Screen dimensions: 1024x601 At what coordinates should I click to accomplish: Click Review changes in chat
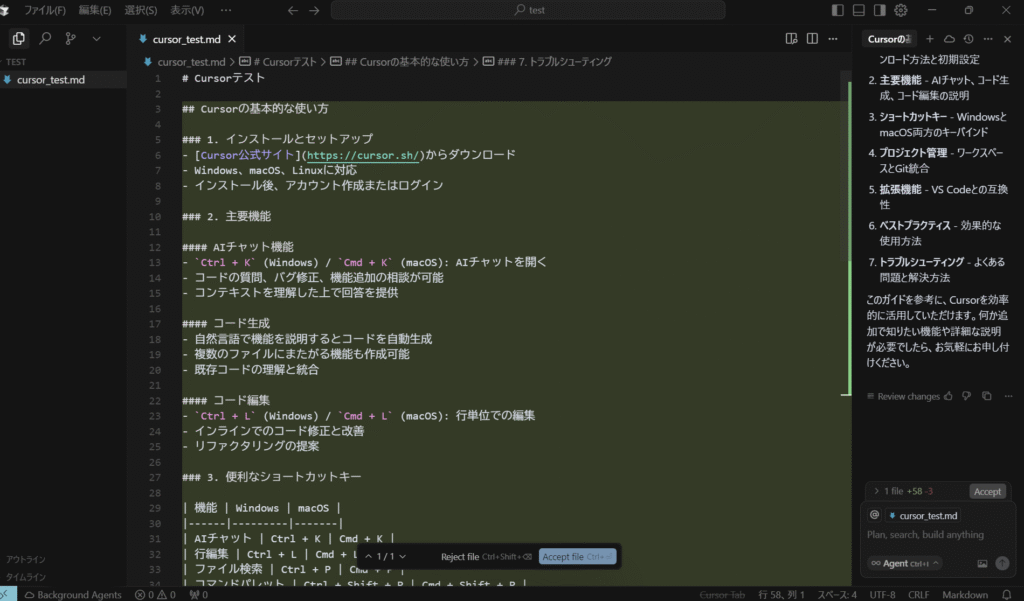tap(903, 397)
